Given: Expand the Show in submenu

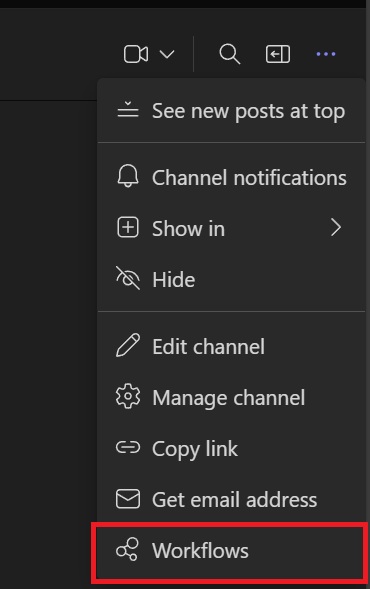Looking at the screenshot, I should tap(231, 228).
